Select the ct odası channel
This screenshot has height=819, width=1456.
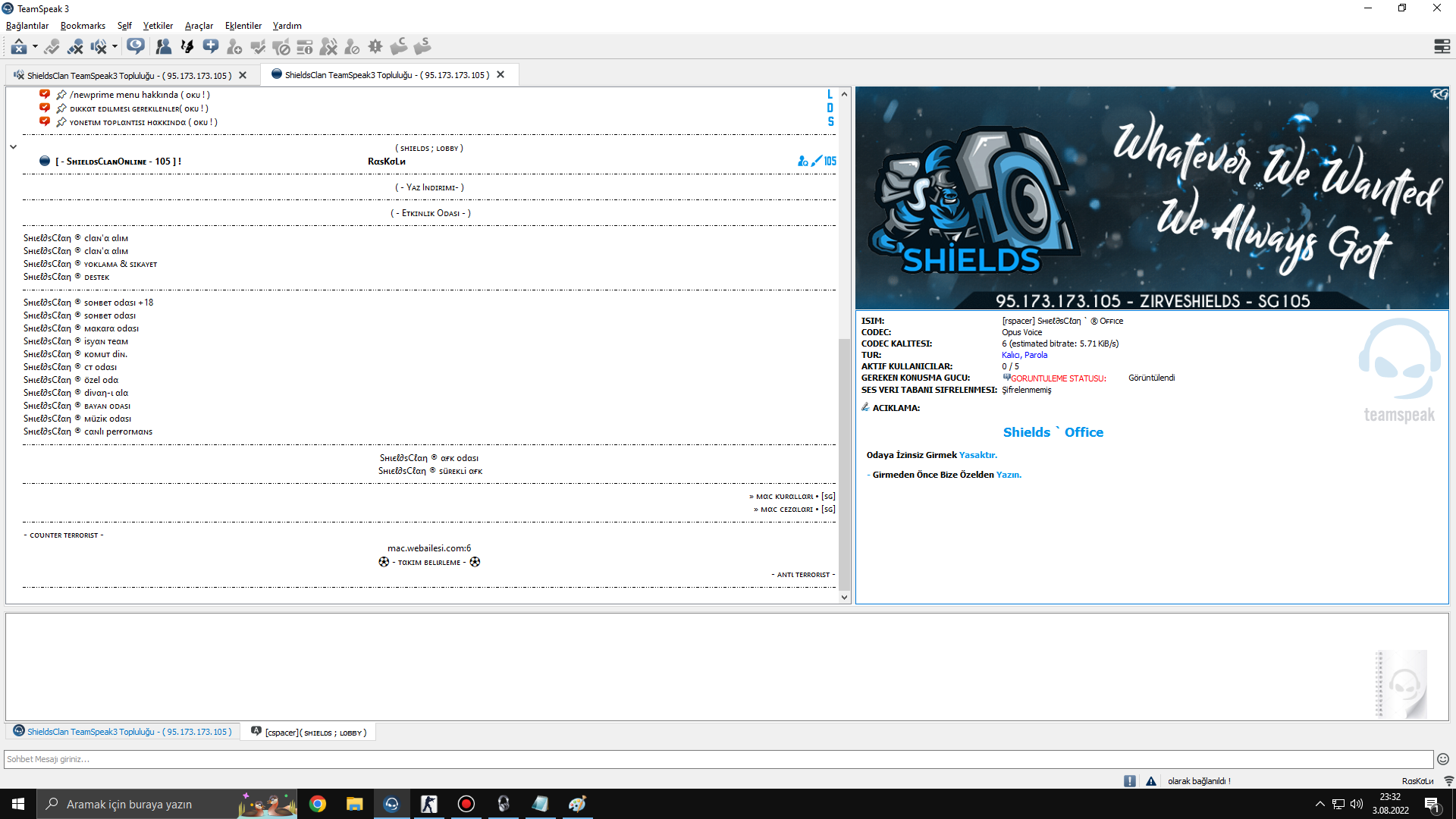point(71,367)
